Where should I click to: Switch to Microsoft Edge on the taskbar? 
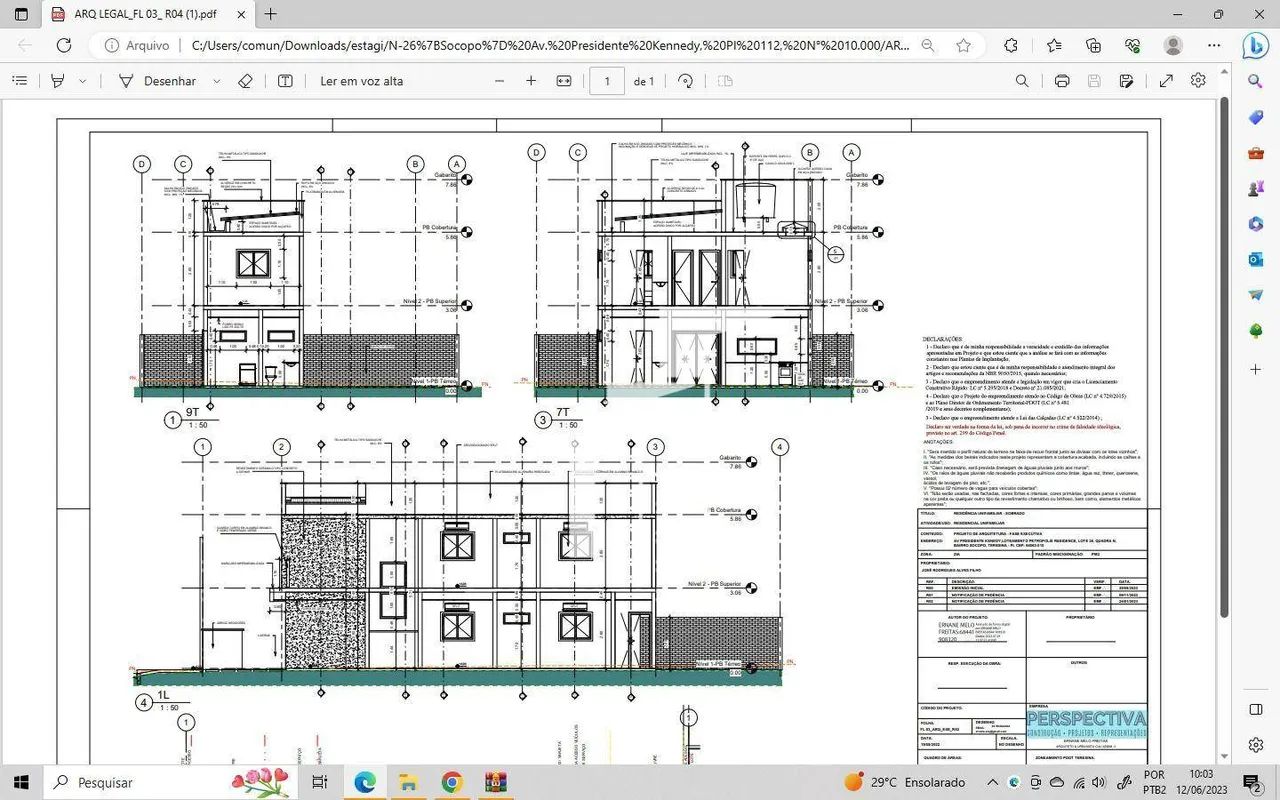pyautogui.click(x=364, y=782)
